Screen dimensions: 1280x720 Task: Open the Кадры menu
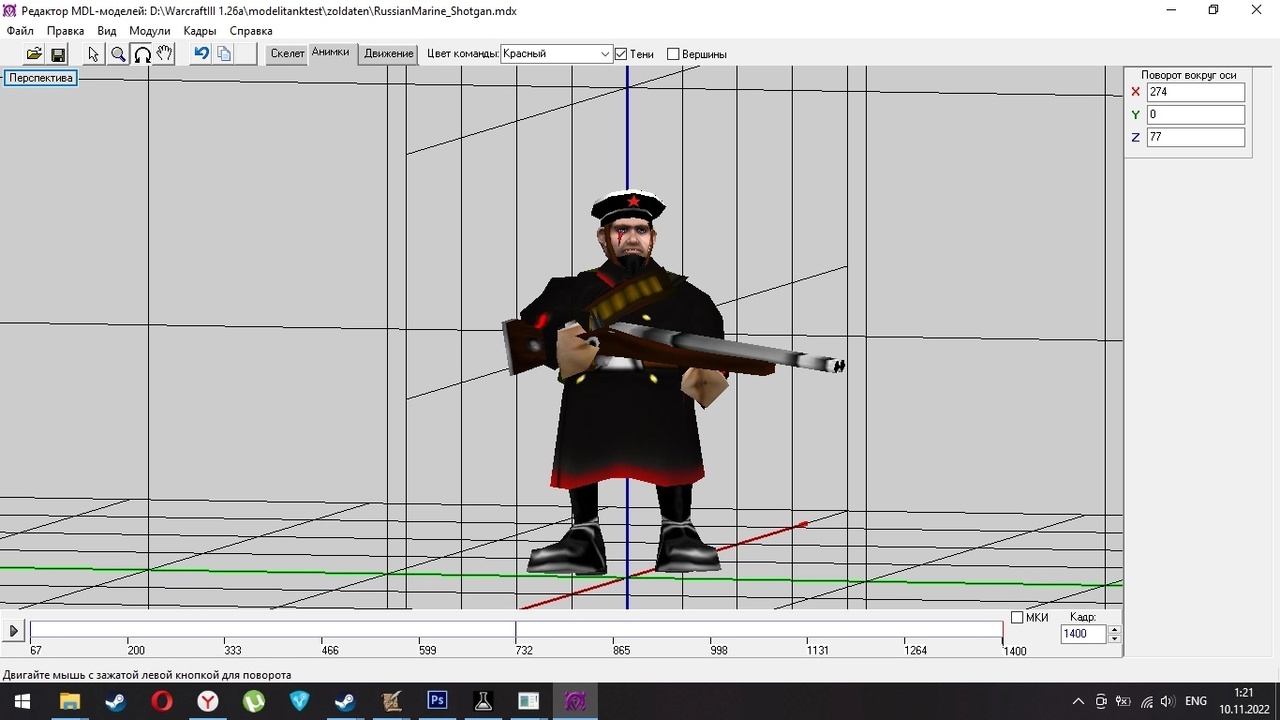(x=200, y=31)
